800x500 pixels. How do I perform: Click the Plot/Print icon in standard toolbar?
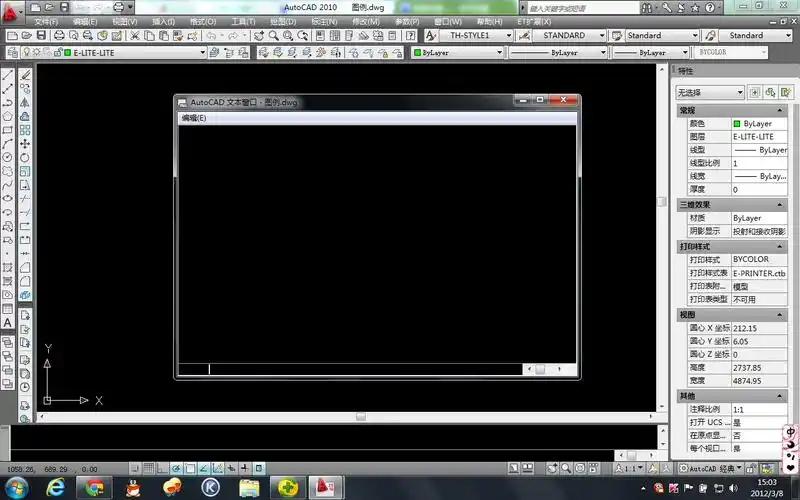[x=59, y=35]
